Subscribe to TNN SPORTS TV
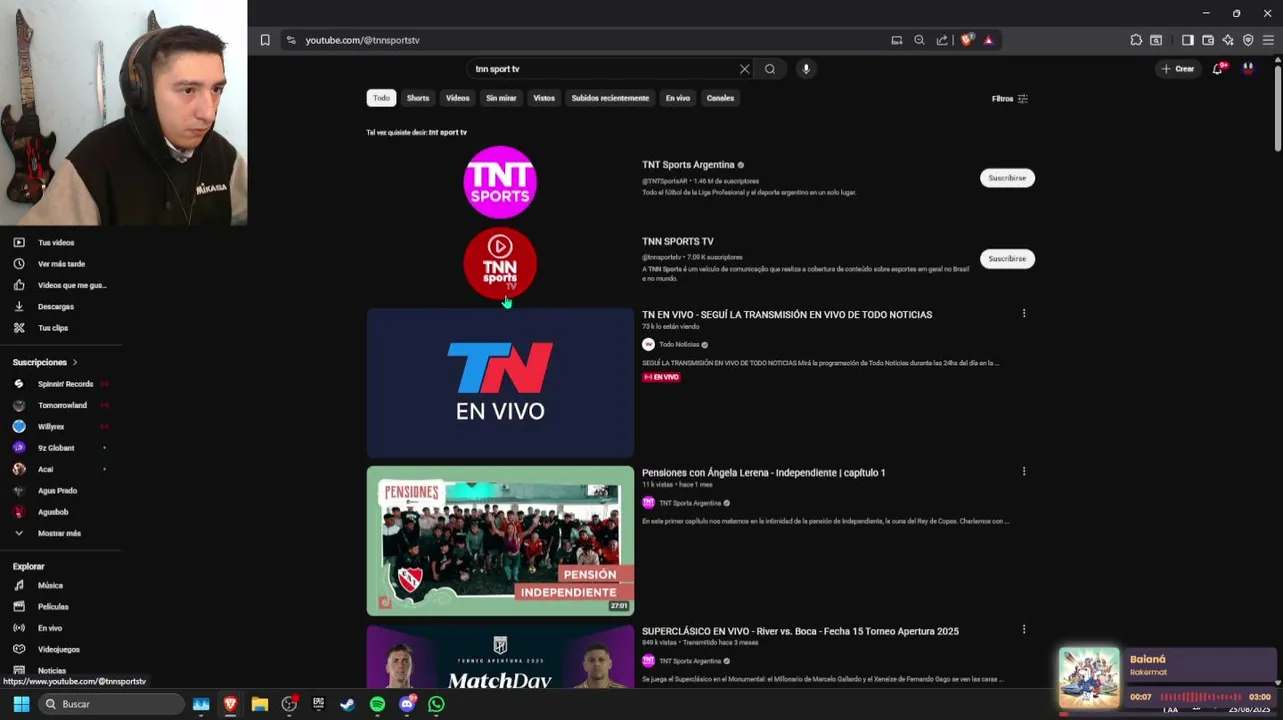The image size is (1283, 720). coord(1007,259)
